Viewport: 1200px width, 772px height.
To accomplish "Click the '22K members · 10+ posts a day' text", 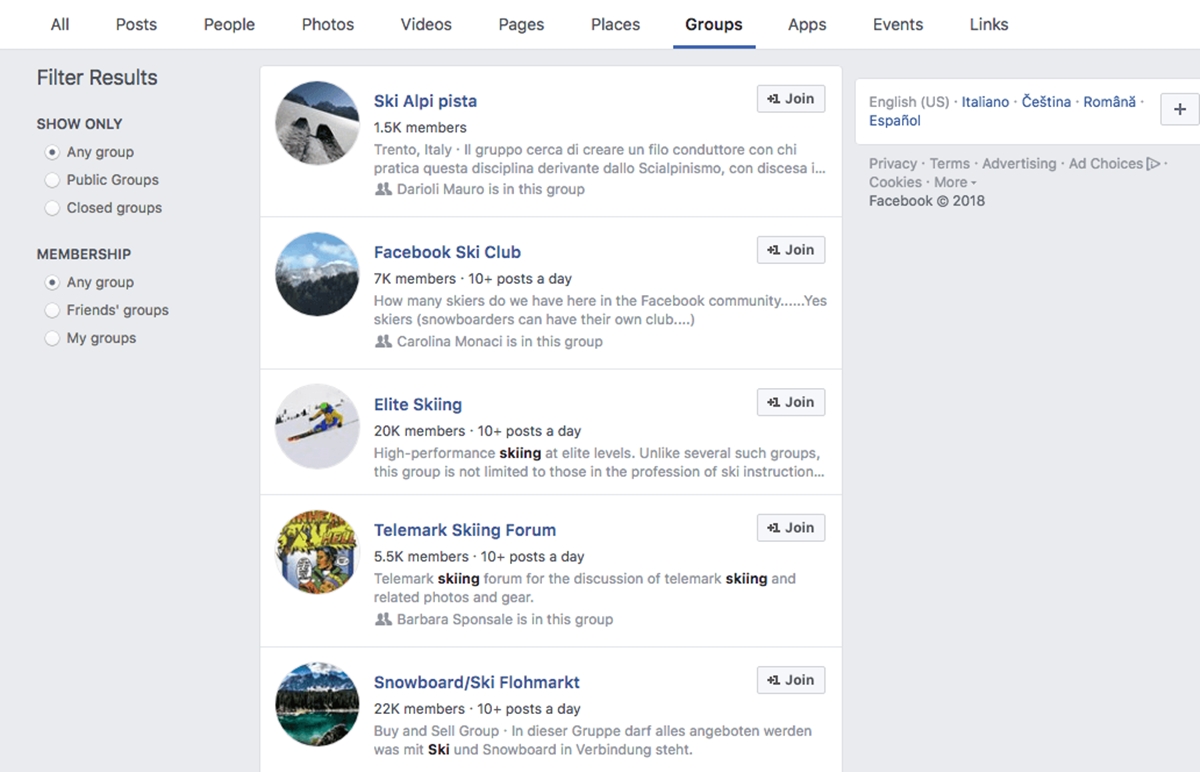I will (x=477, y=709).
